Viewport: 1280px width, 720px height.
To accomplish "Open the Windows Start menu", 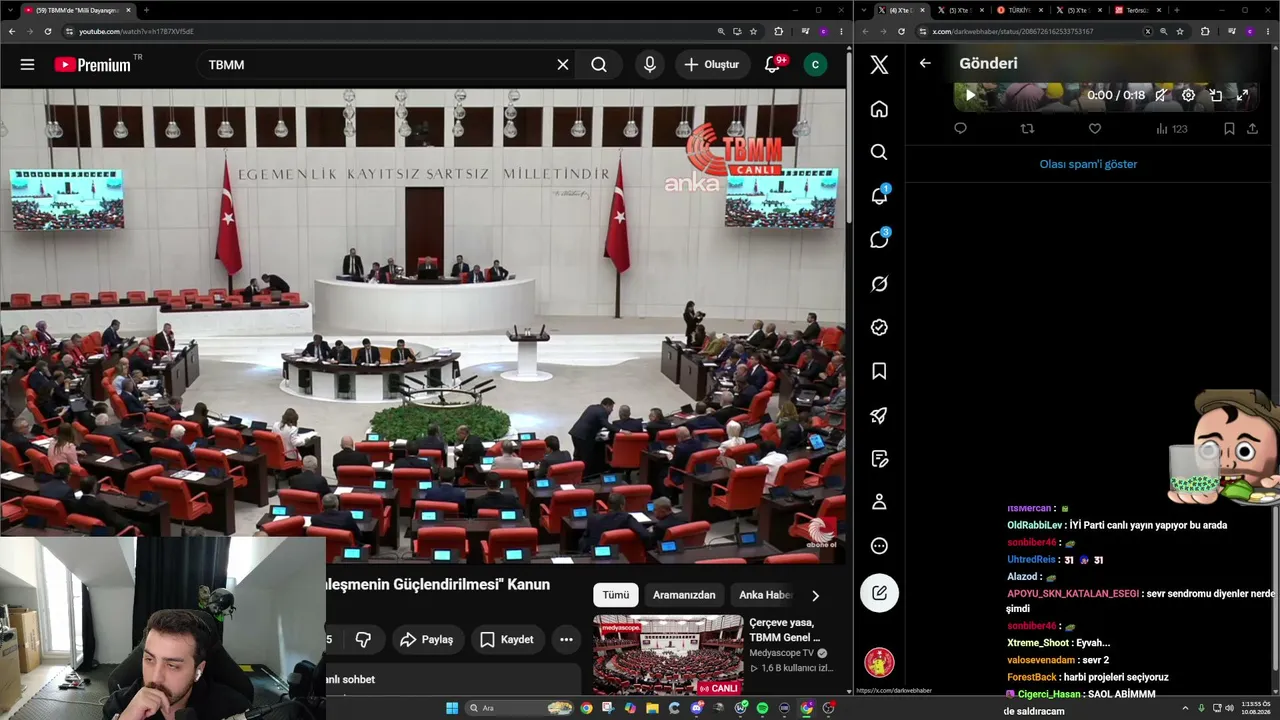I will [452, 708].
